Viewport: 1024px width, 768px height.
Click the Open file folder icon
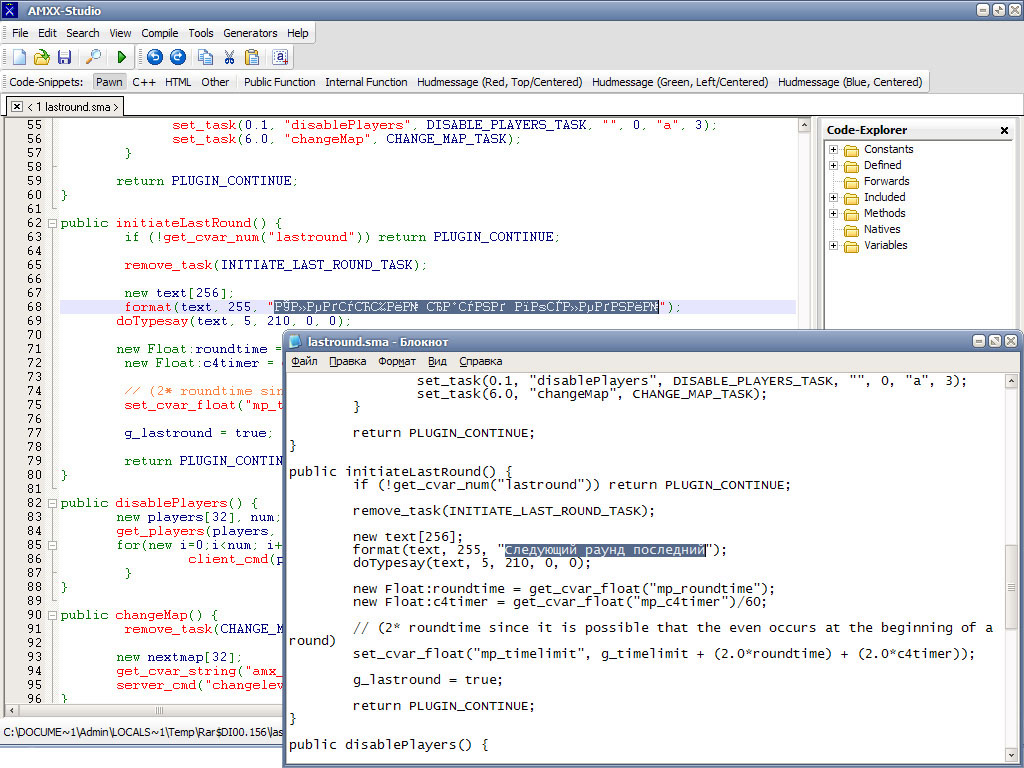tap(42, 58)
